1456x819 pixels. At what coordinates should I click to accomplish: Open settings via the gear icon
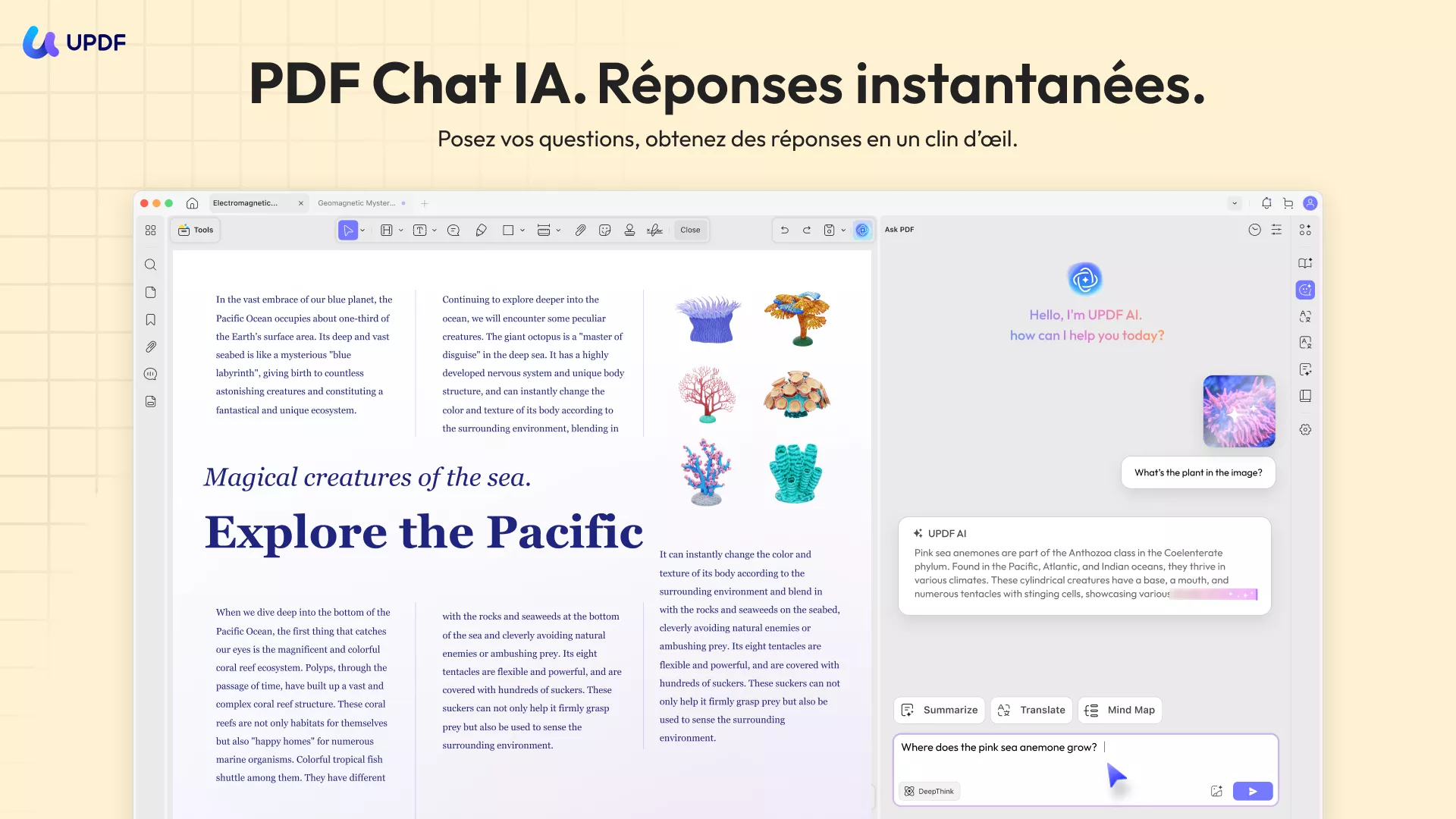[x=1306, y=429]
